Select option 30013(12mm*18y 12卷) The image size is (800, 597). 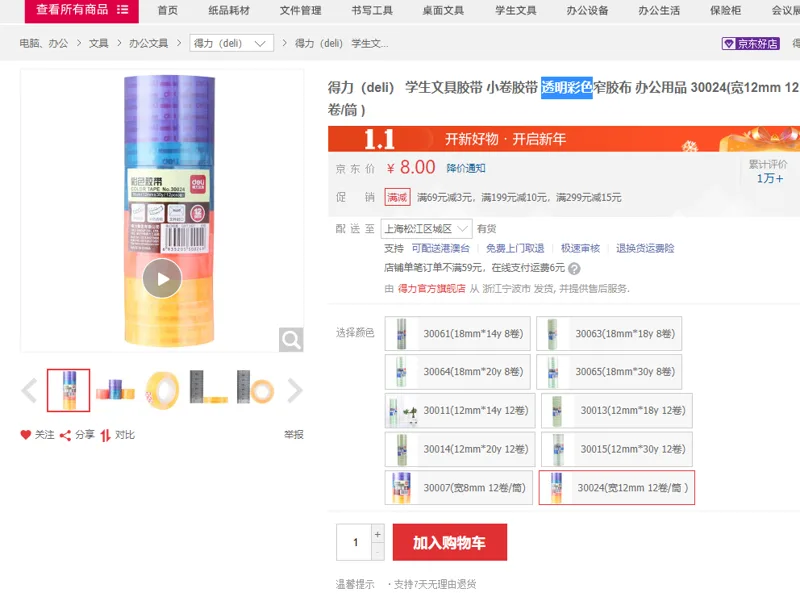617,411
